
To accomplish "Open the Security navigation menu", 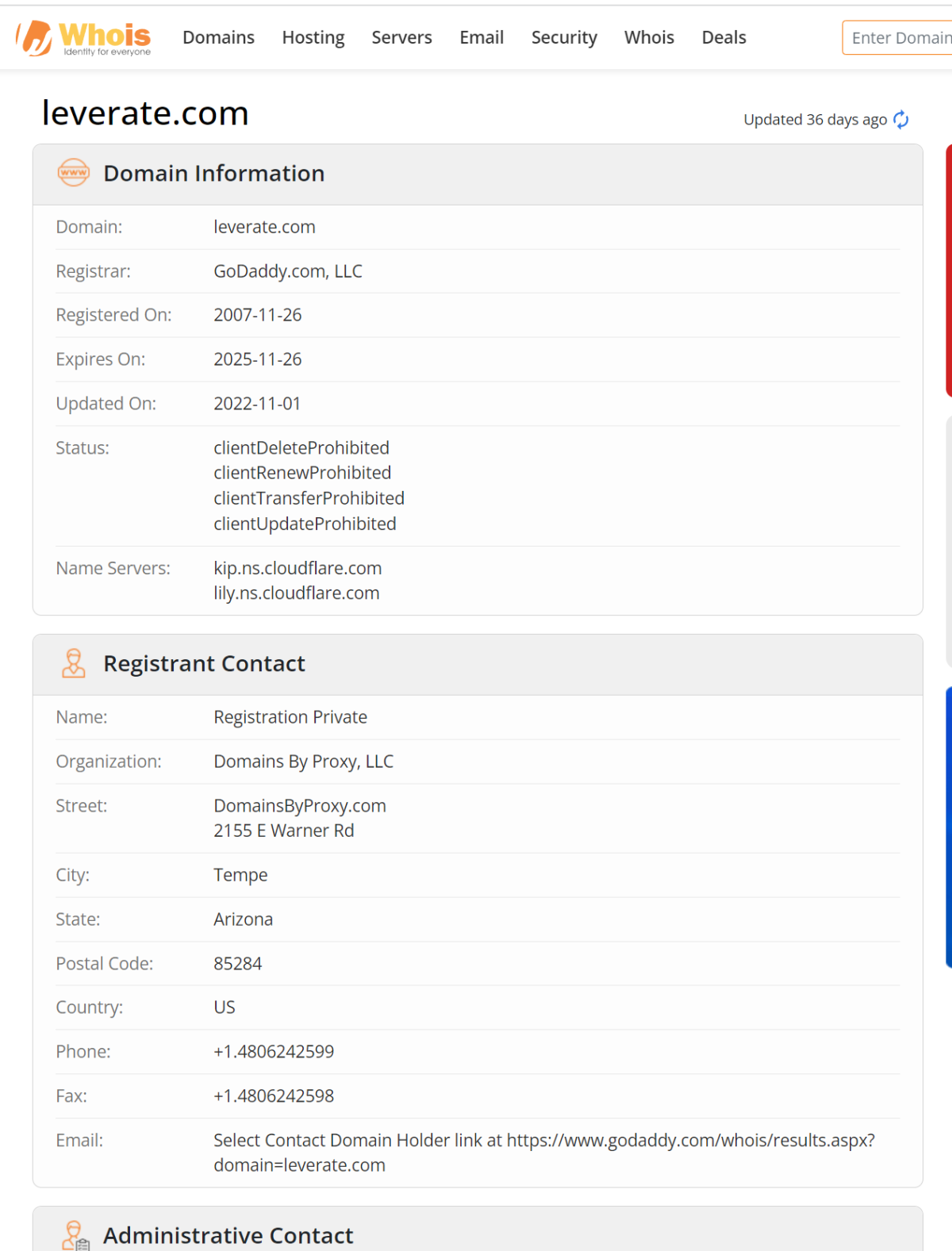I will 563,37.
